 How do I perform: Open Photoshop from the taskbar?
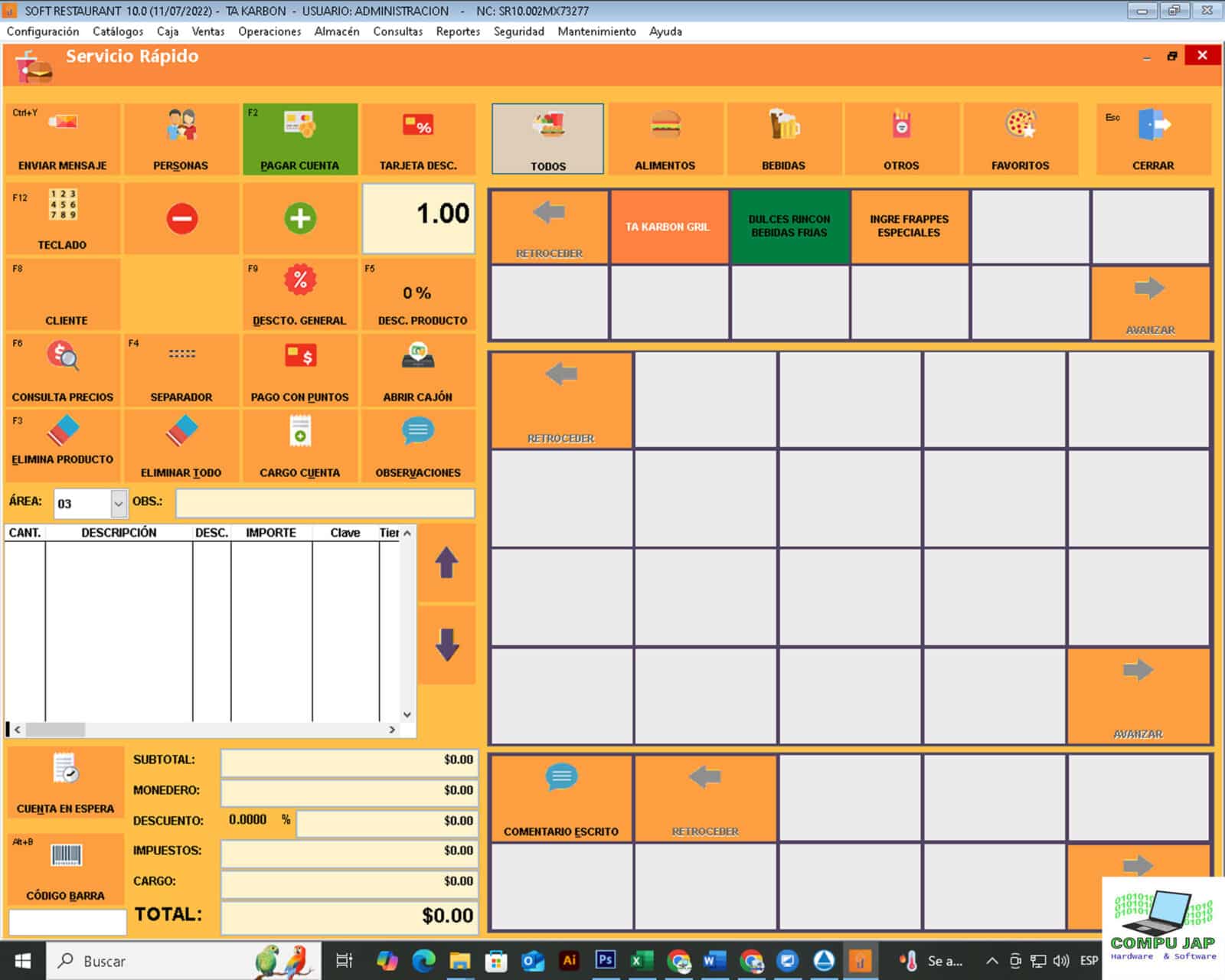pos(606,960)
